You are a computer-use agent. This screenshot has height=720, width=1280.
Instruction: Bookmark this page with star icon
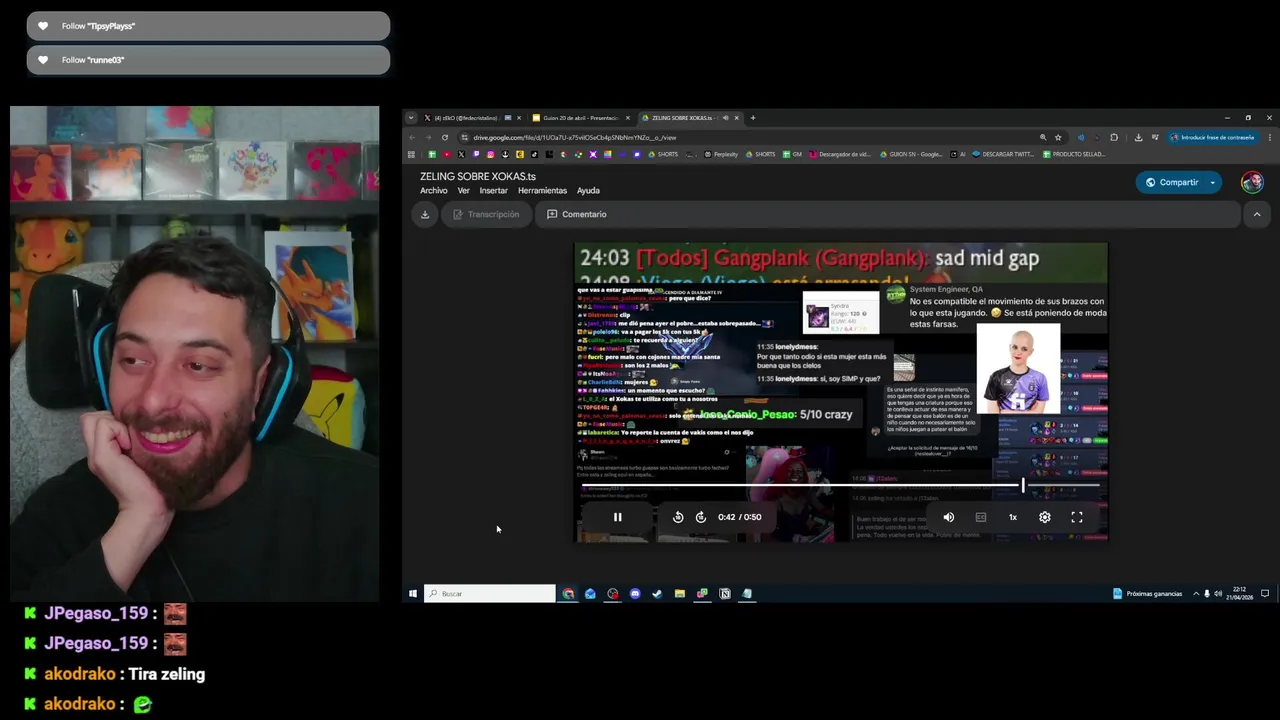point(1058,137)
